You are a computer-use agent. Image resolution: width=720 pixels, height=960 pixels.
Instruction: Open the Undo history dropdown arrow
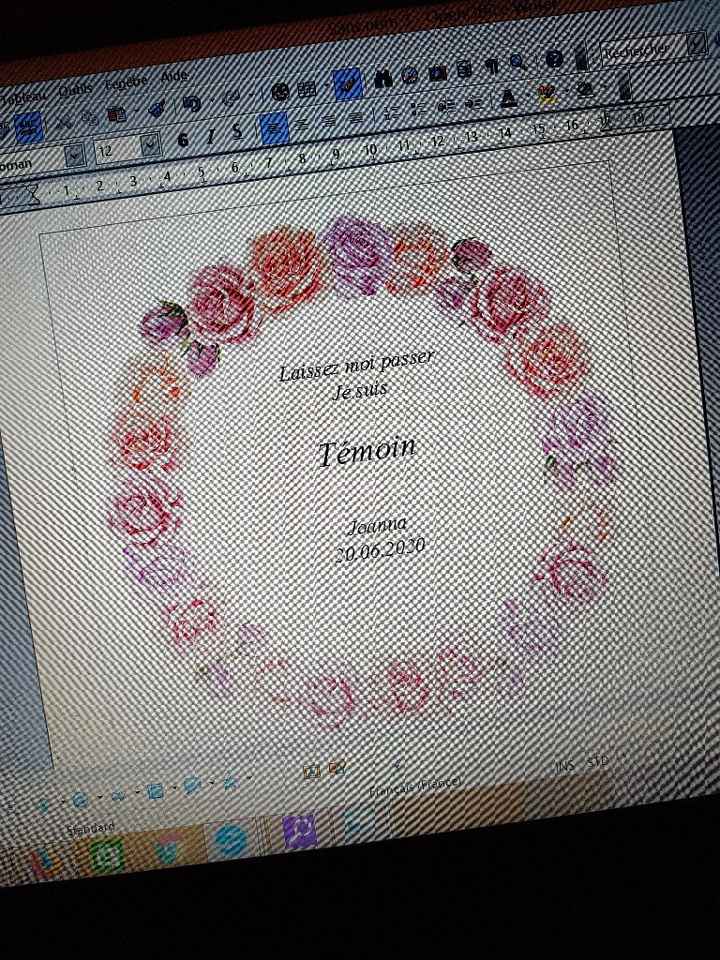(211, 102)
